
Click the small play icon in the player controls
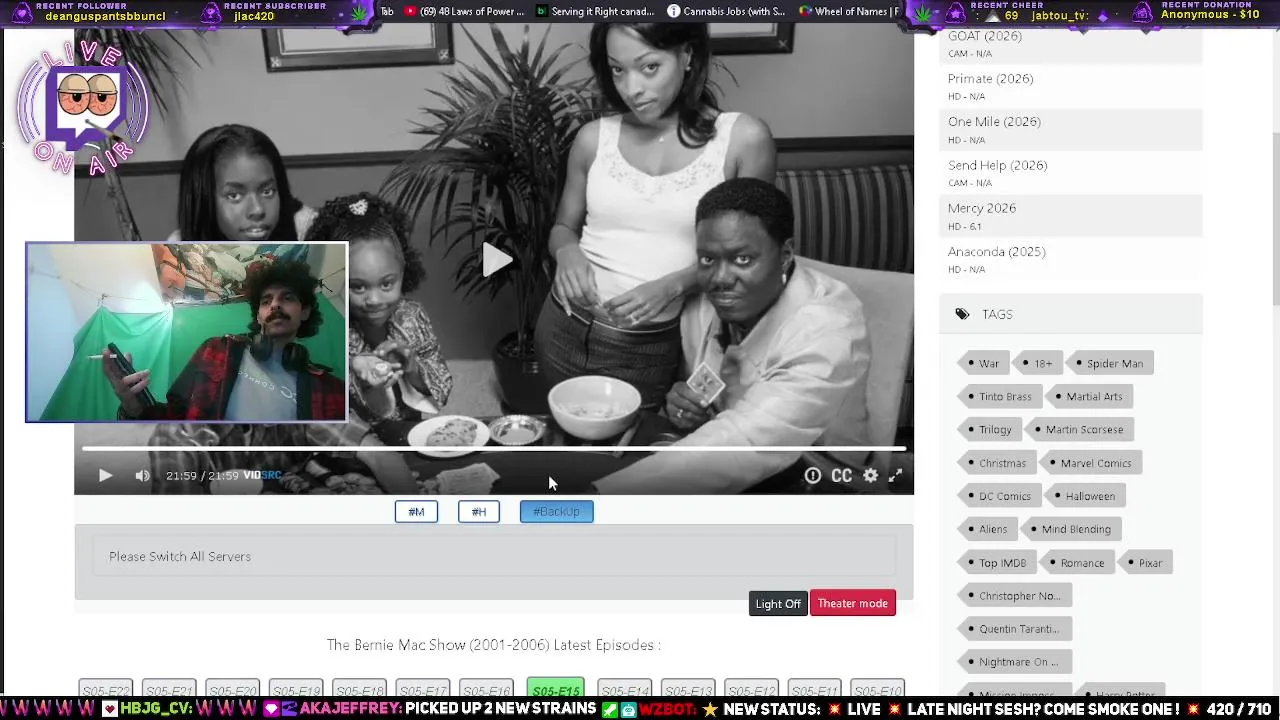click(x=105, y=476)
